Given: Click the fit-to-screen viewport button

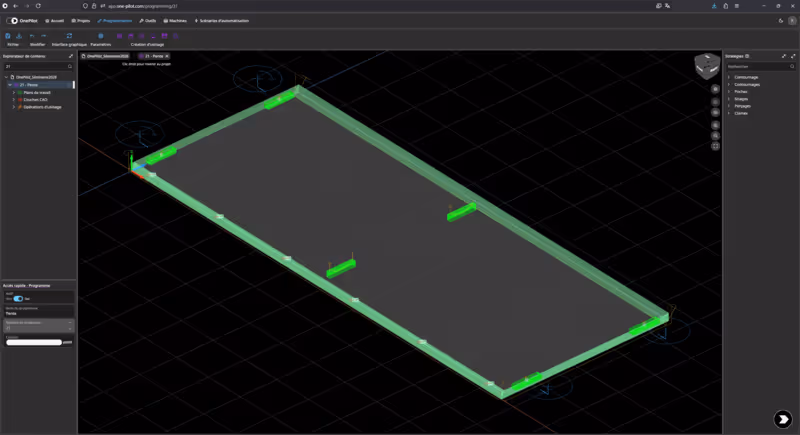Looking at the screenshot, I should 715,146.
